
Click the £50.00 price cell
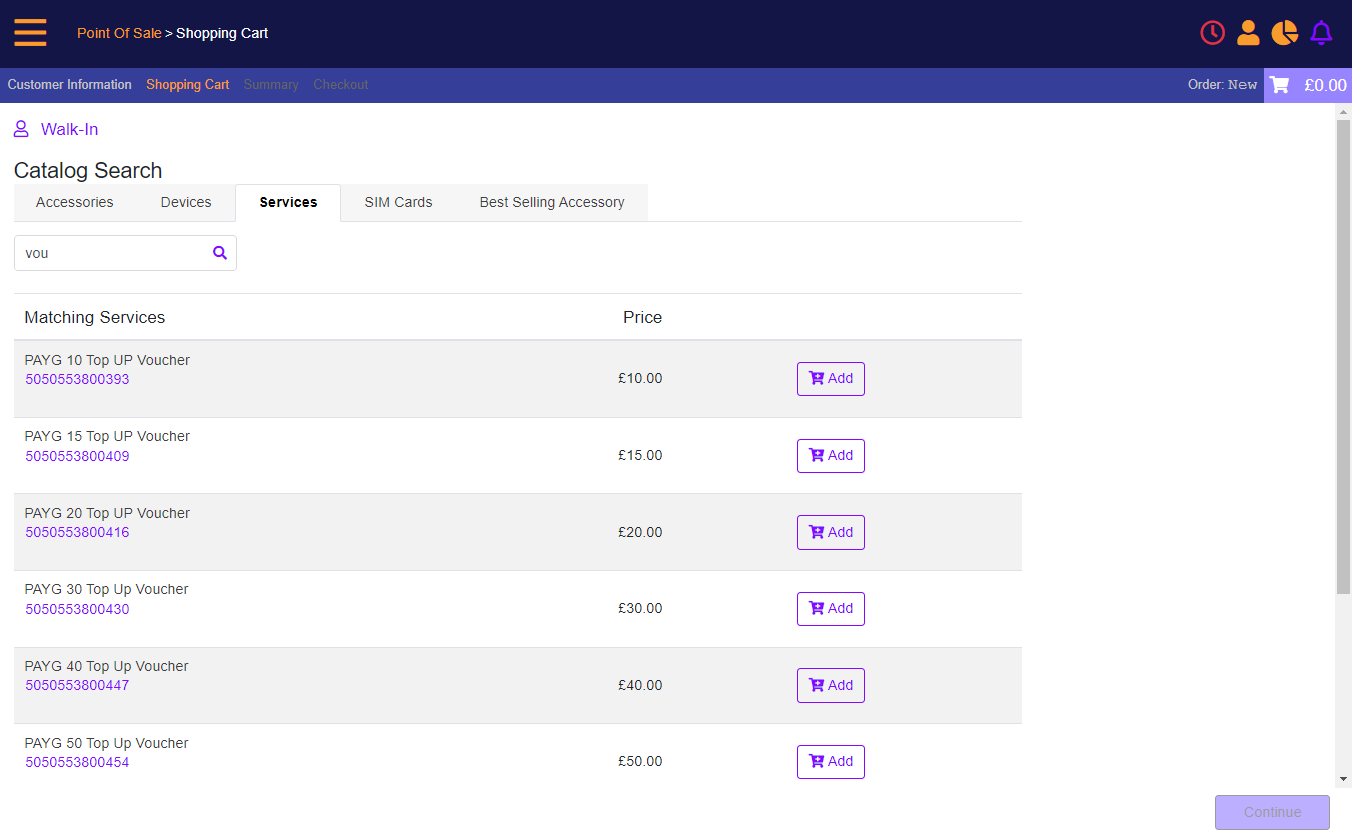(640, 761)
